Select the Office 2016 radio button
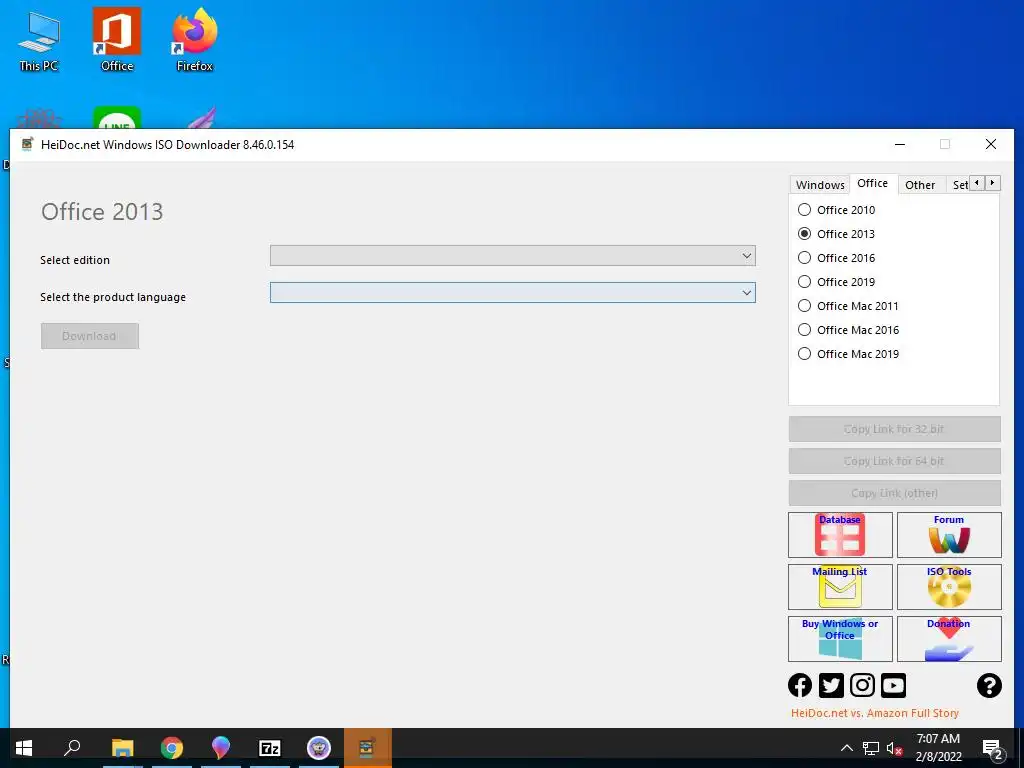Image resolution: width=1024 pixels, height=768 pixels. pos(805,258)
